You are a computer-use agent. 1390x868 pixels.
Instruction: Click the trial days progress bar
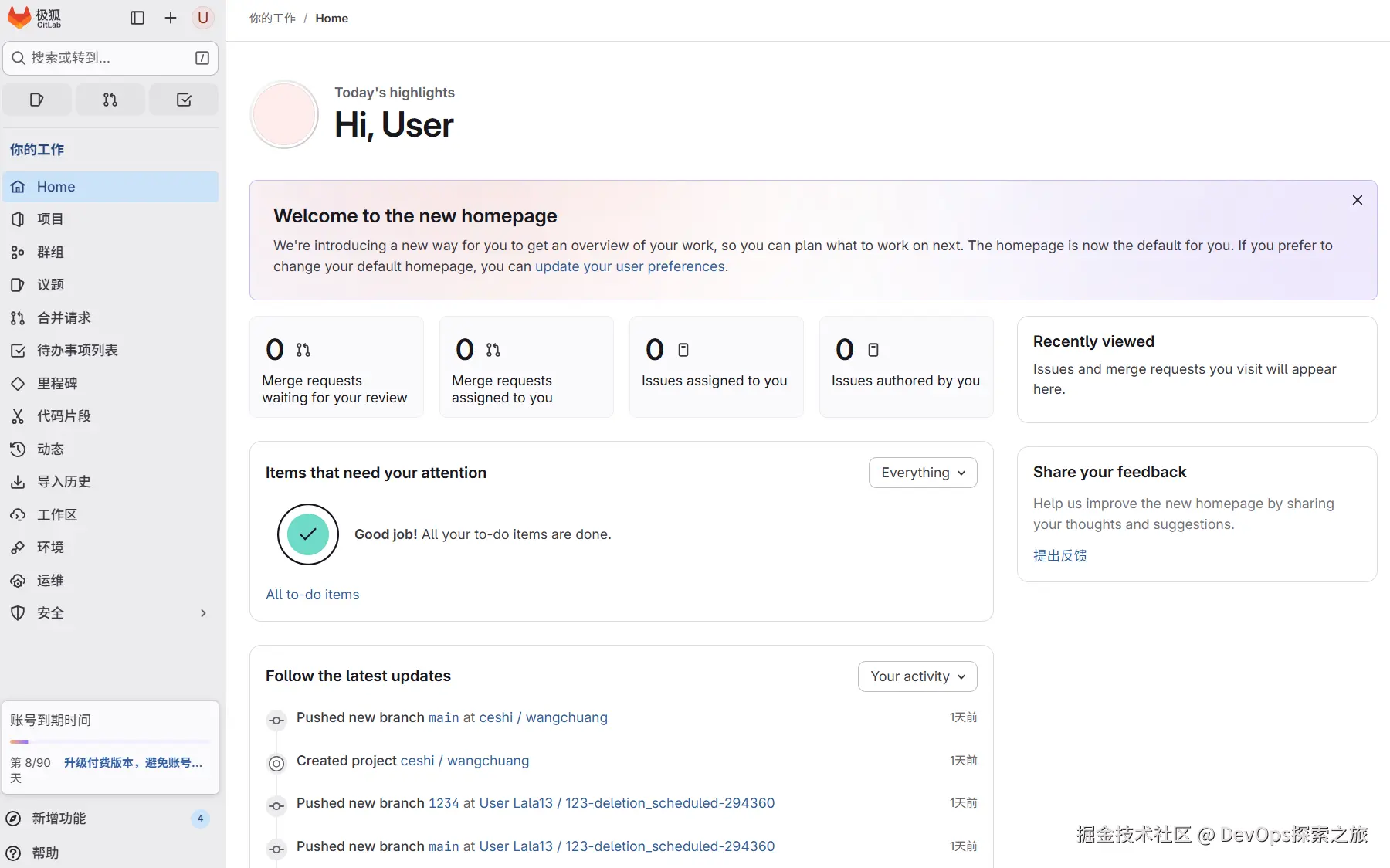tap(110, 741)
